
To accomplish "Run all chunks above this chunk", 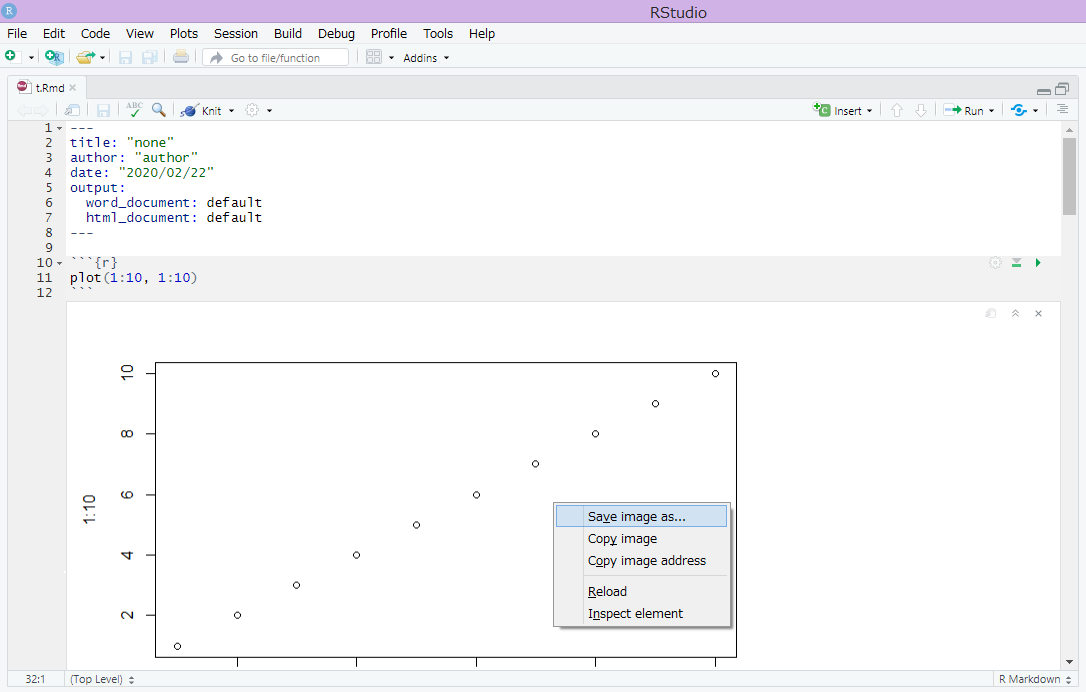I will tap(1017, 263).
